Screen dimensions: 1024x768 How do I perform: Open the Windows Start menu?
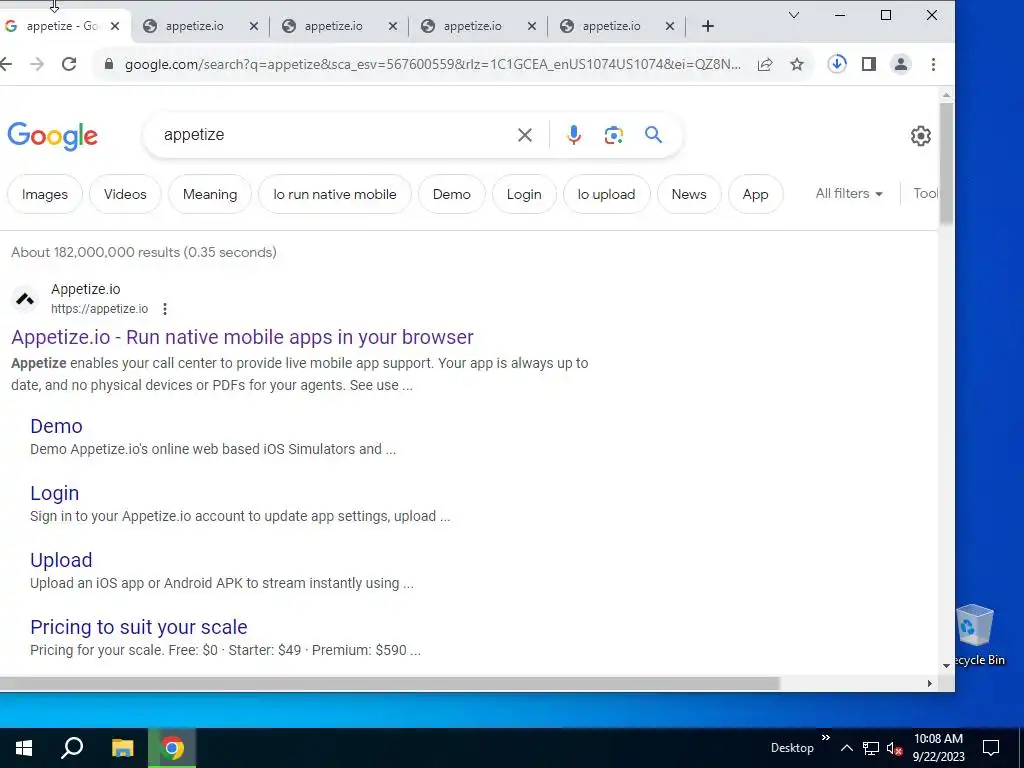click(x=24, y=748)
